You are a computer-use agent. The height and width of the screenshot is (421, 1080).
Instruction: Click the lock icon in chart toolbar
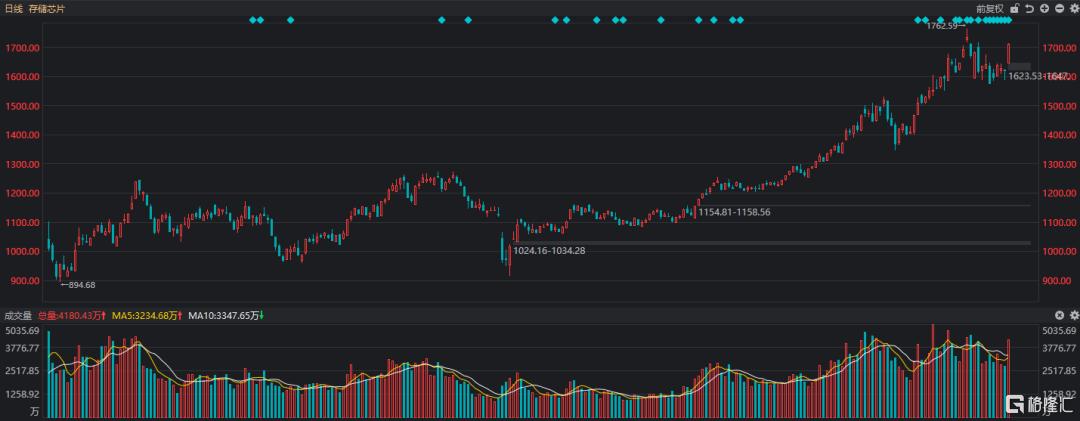click(x=1013, y=8)
